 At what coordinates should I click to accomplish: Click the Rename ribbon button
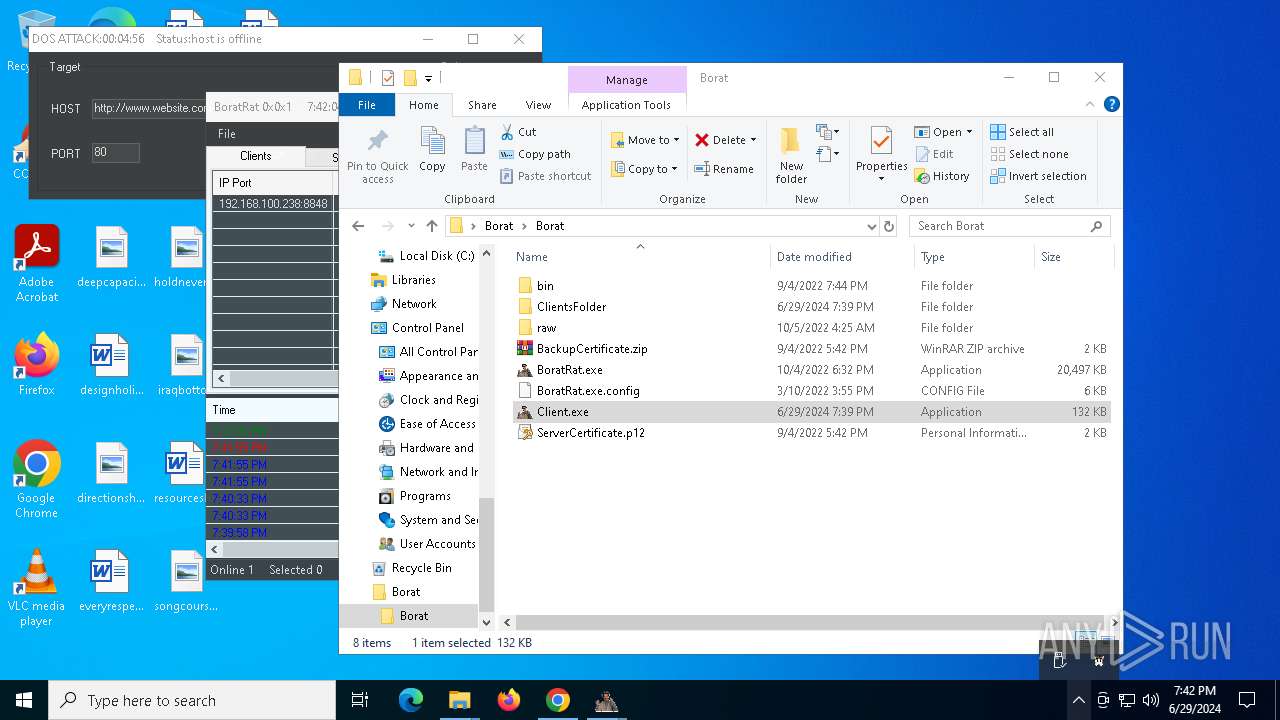pos(725,169)
